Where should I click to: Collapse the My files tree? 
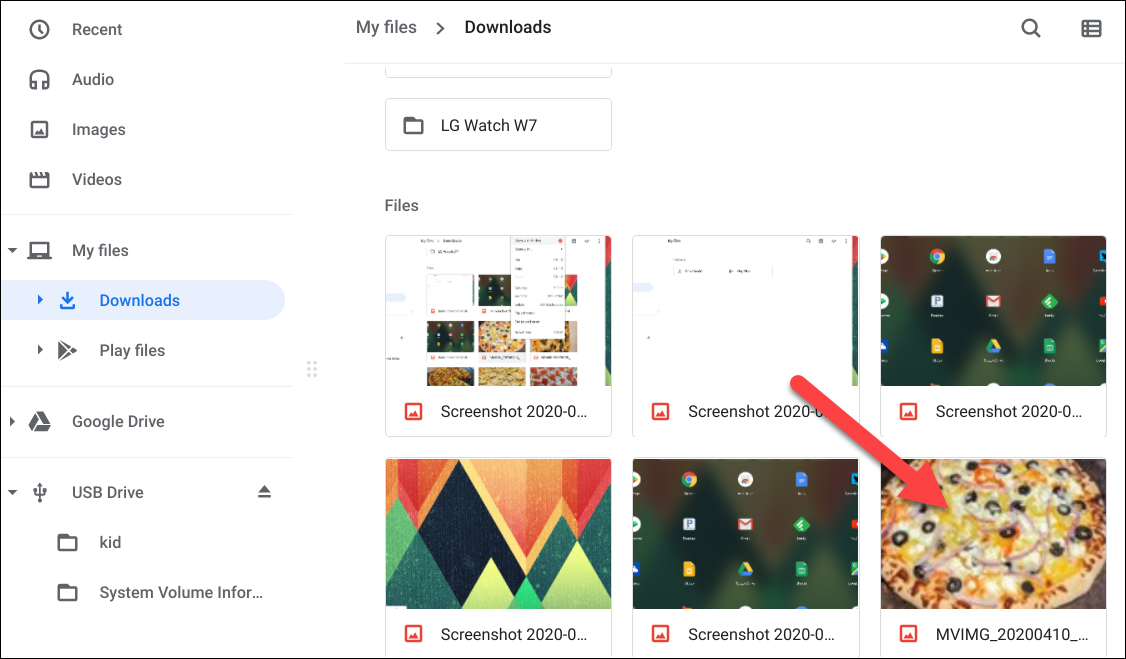coord(14,249)
